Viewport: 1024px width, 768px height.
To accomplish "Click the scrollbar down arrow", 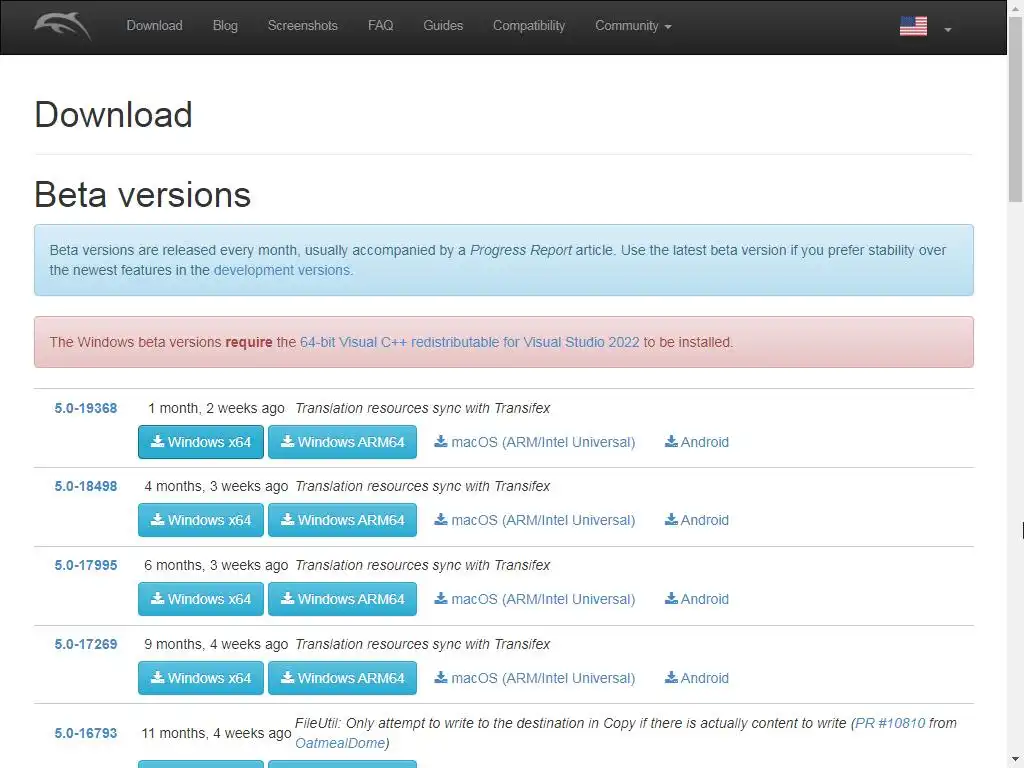I will 1016,760.
